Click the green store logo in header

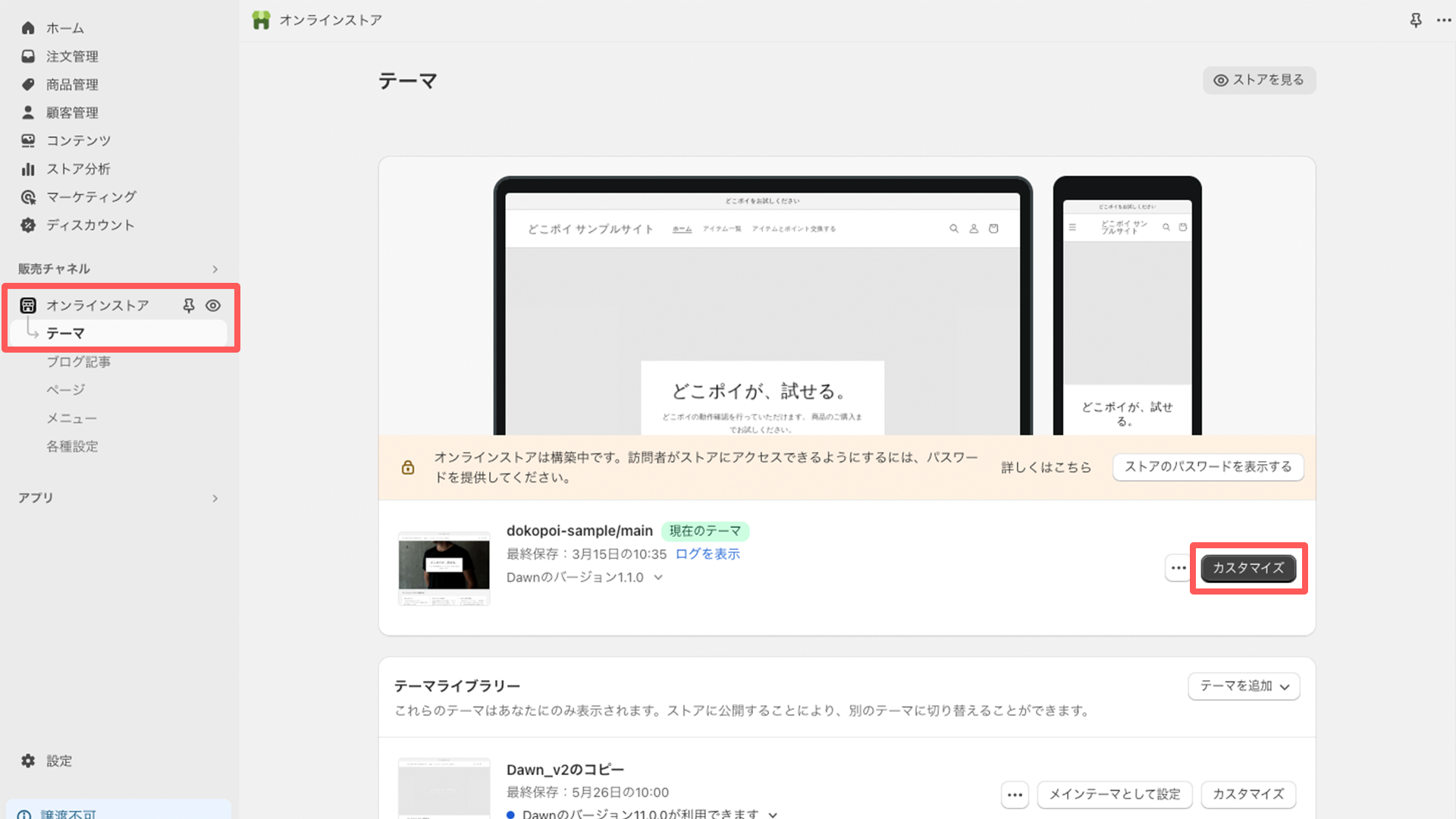pos(261,20)
